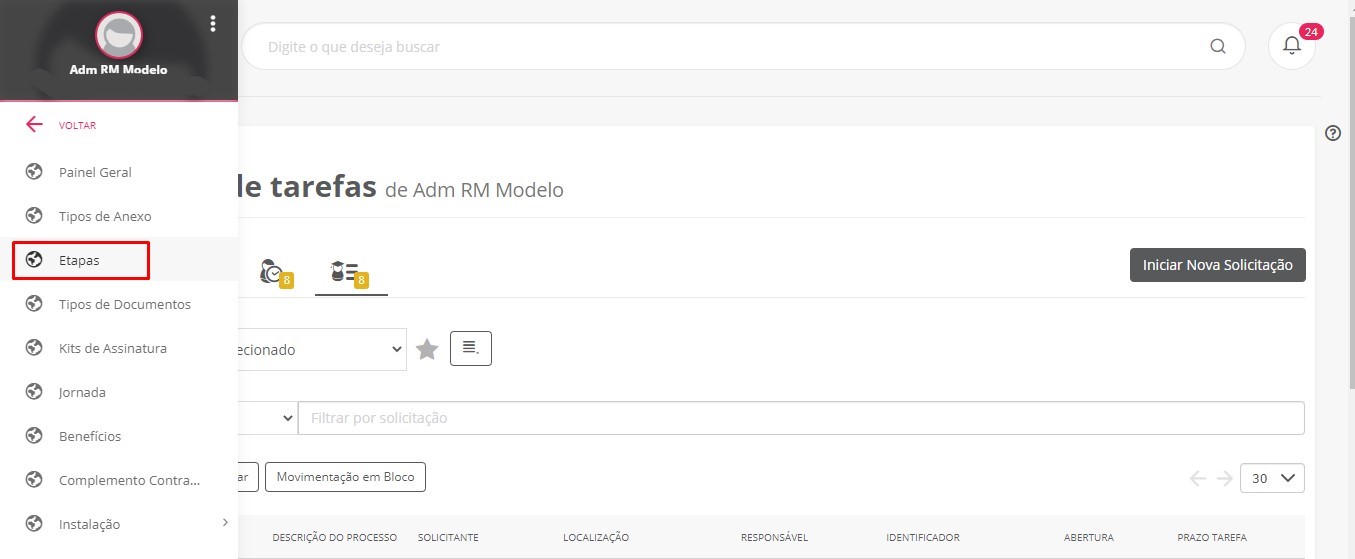
Task: Click the globe icon beside Etapas
Action: [x=34, y=260]
